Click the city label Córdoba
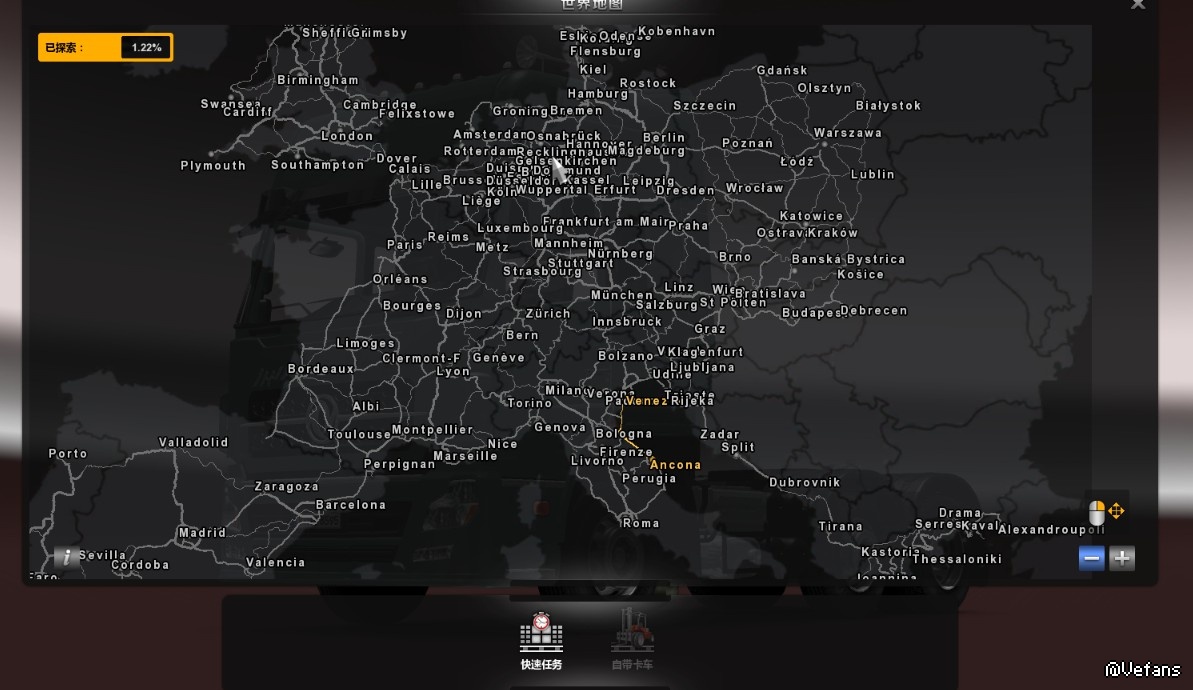 click(141, 564)
